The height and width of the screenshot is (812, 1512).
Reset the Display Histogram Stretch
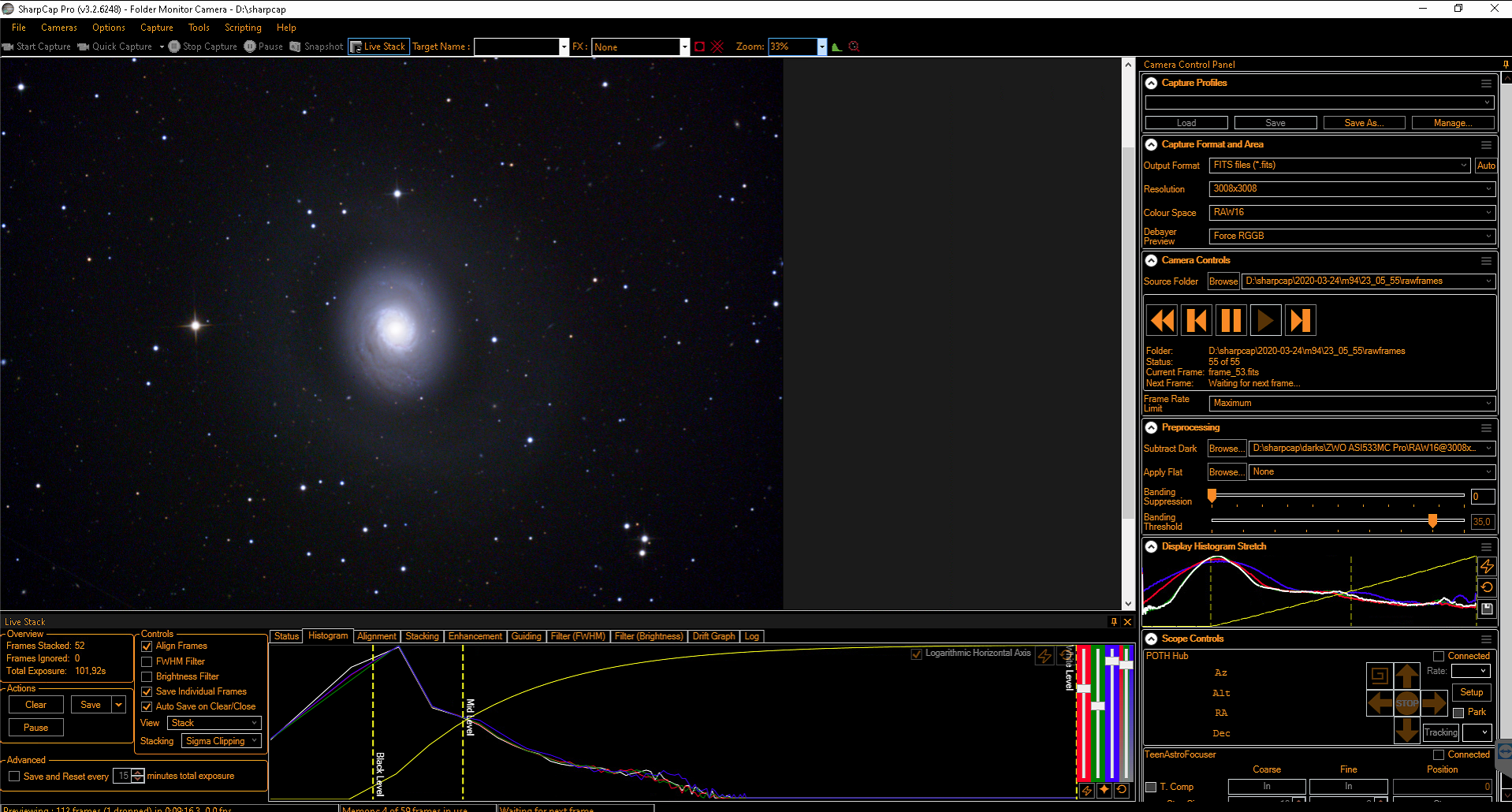point(1487,587)
